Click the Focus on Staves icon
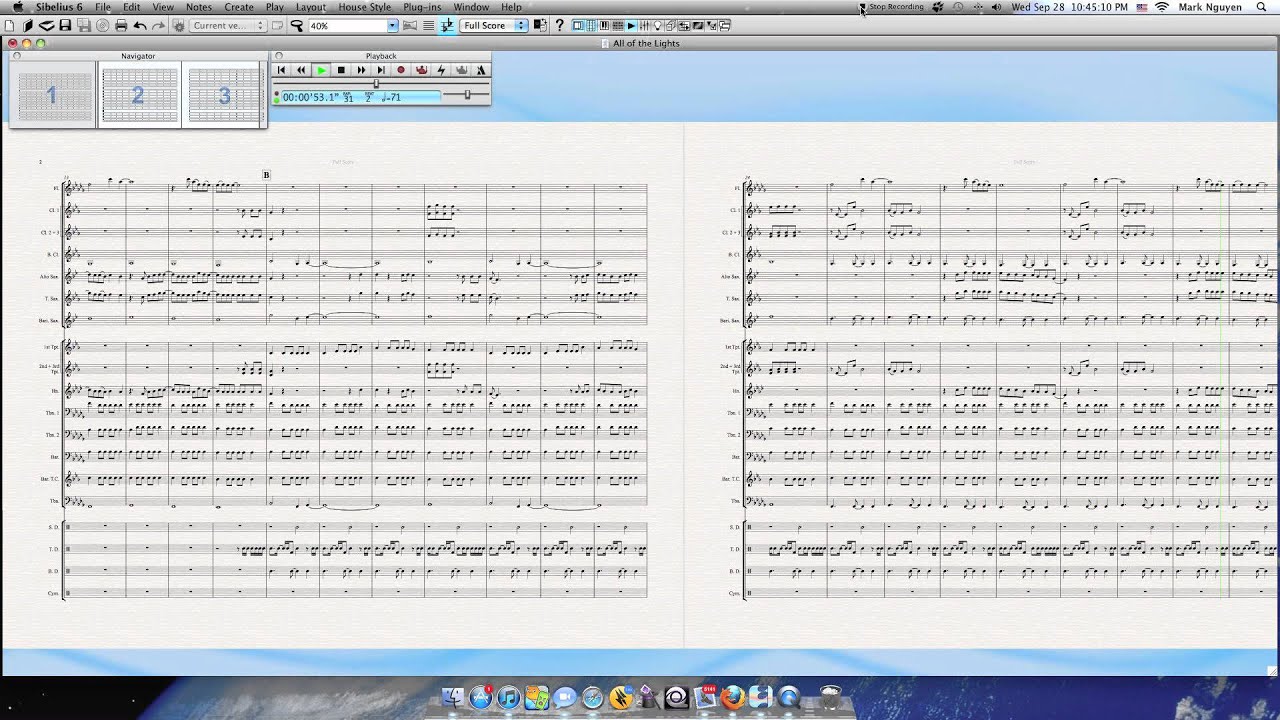 tap(428, 25)
